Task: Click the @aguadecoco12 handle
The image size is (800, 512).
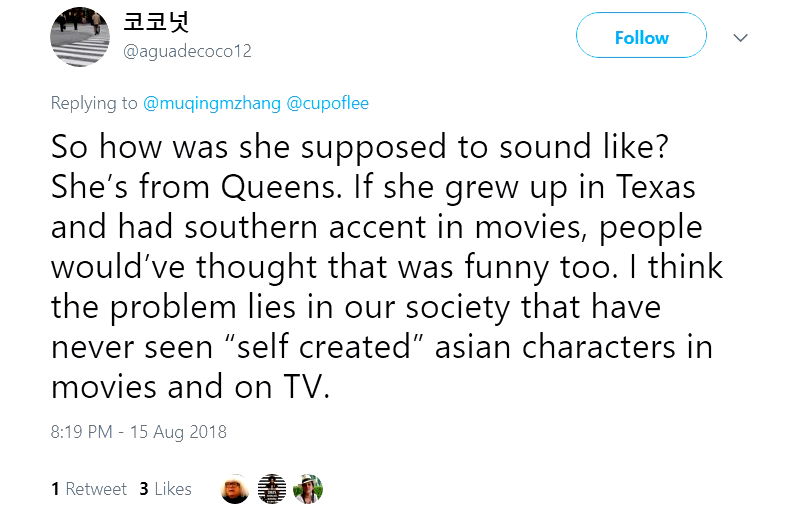Action: (x=187, y=52)
